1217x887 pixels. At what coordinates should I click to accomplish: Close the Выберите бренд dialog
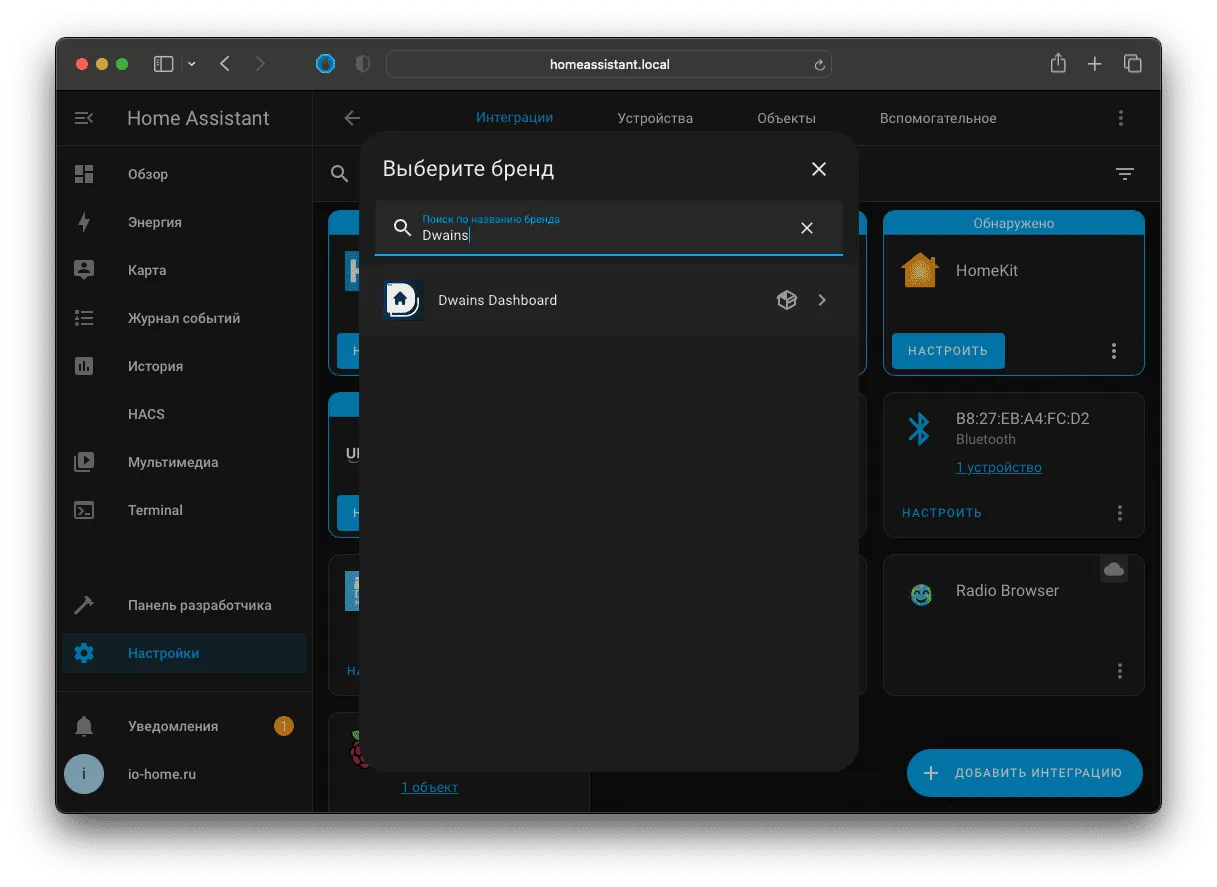pos(819,169)
